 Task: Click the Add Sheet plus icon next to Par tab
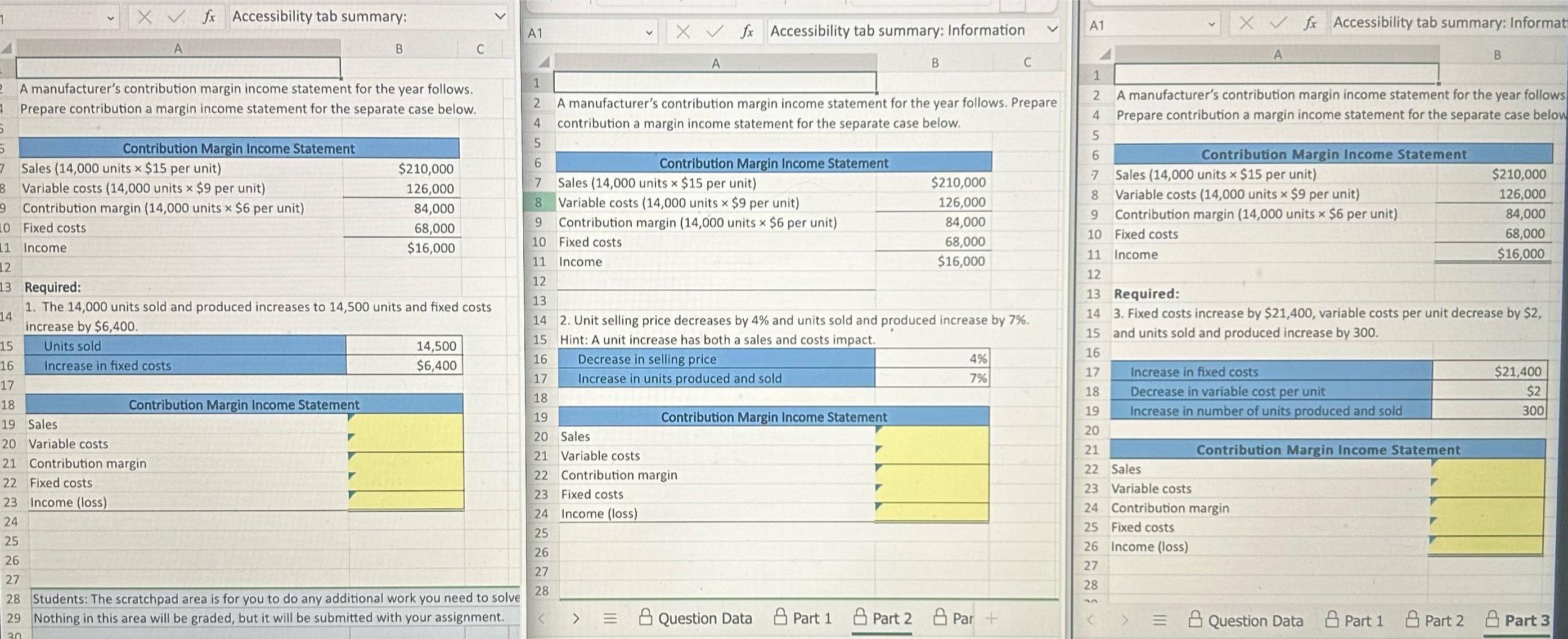click(x=991, y=618)
